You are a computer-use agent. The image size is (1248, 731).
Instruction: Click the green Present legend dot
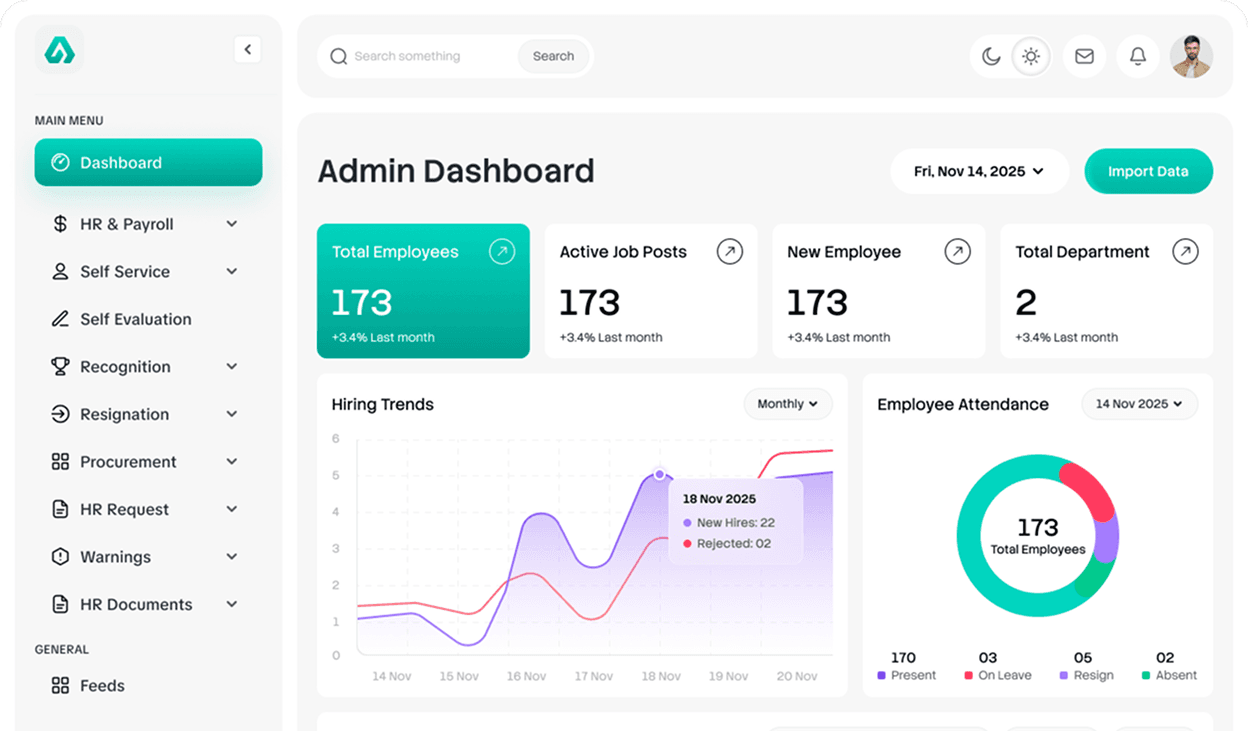point(882,674)
